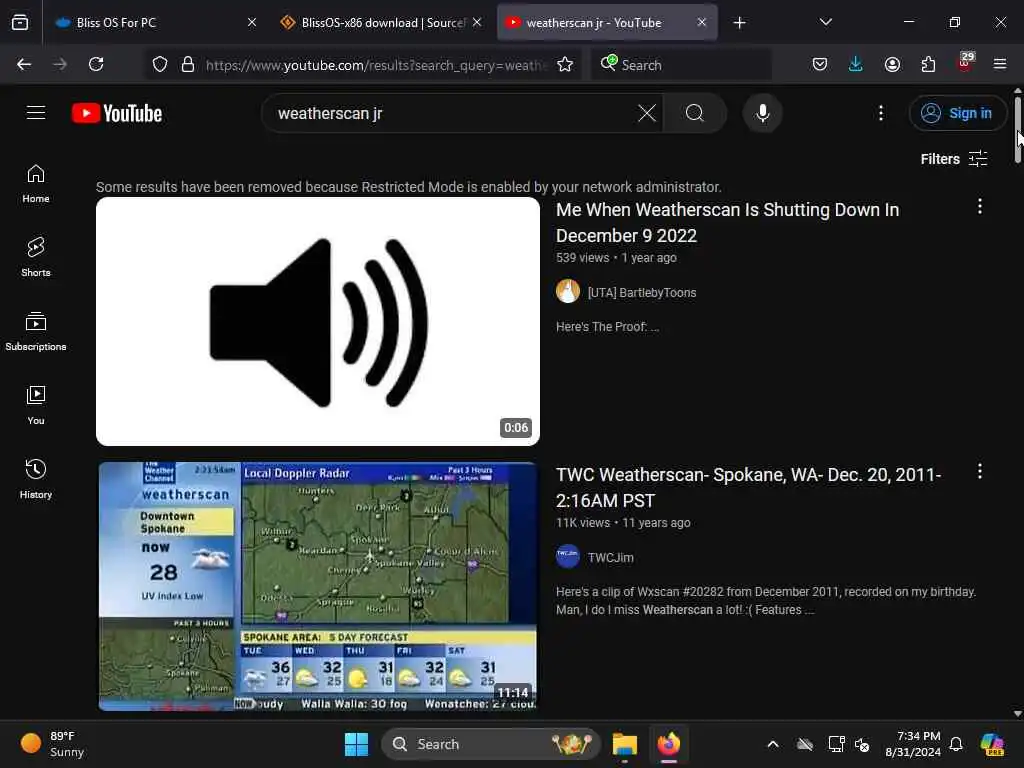1024x768 pixels.
Task: Clear the YouTube search query
Action: point(647,113)
